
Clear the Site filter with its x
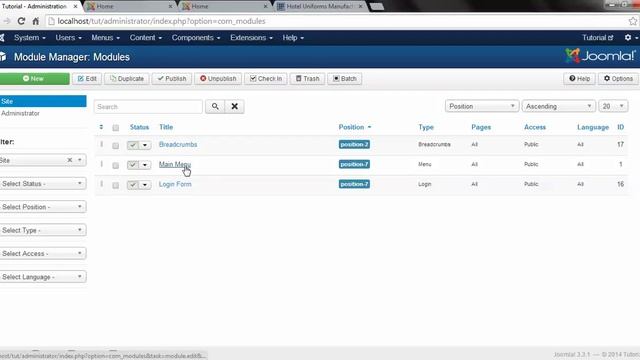click(70, 160)
